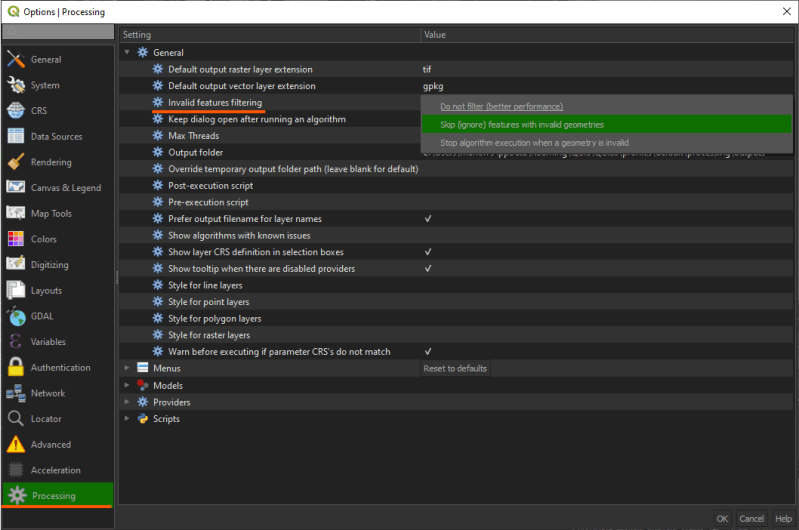Click the Menus group icon
This screenshot has height=530, width=799.
pyautogui.click(x=143, y=368)
